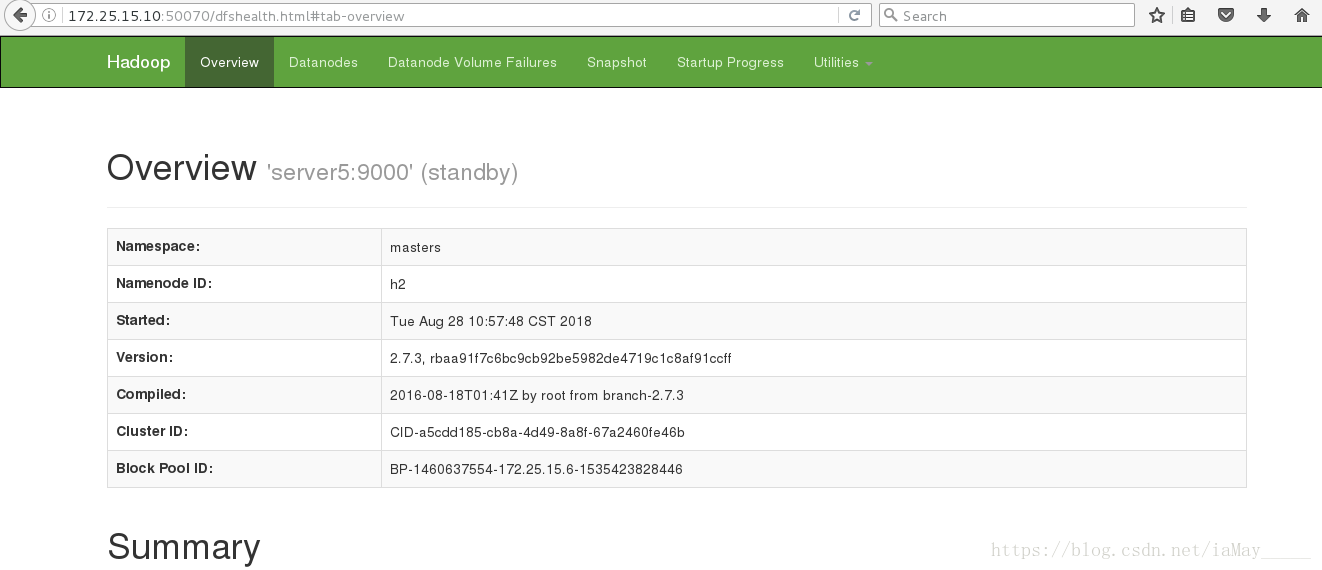Select the Namespace value 'masters'
The height and width of the screenshot is (570, 1322).
coord(415,247)
